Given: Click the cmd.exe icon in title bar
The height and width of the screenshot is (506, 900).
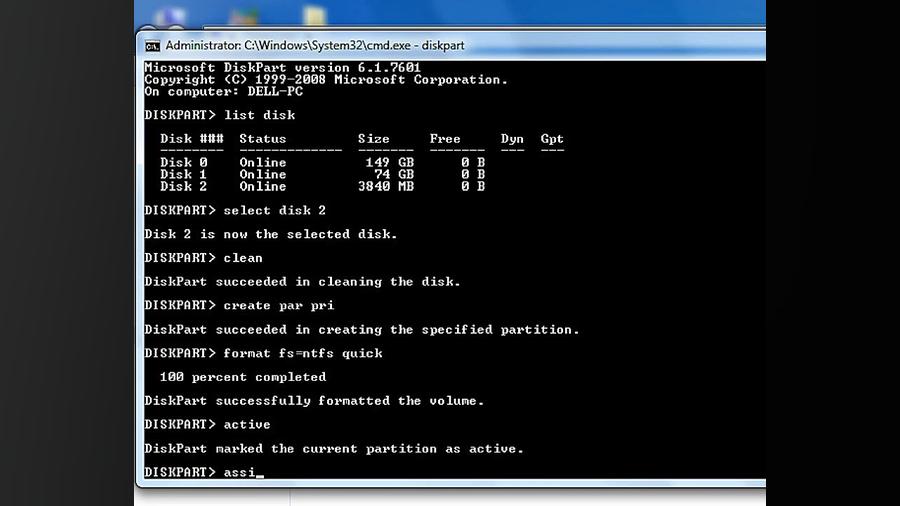Looking at the screenshot, I should coord(152,46).
